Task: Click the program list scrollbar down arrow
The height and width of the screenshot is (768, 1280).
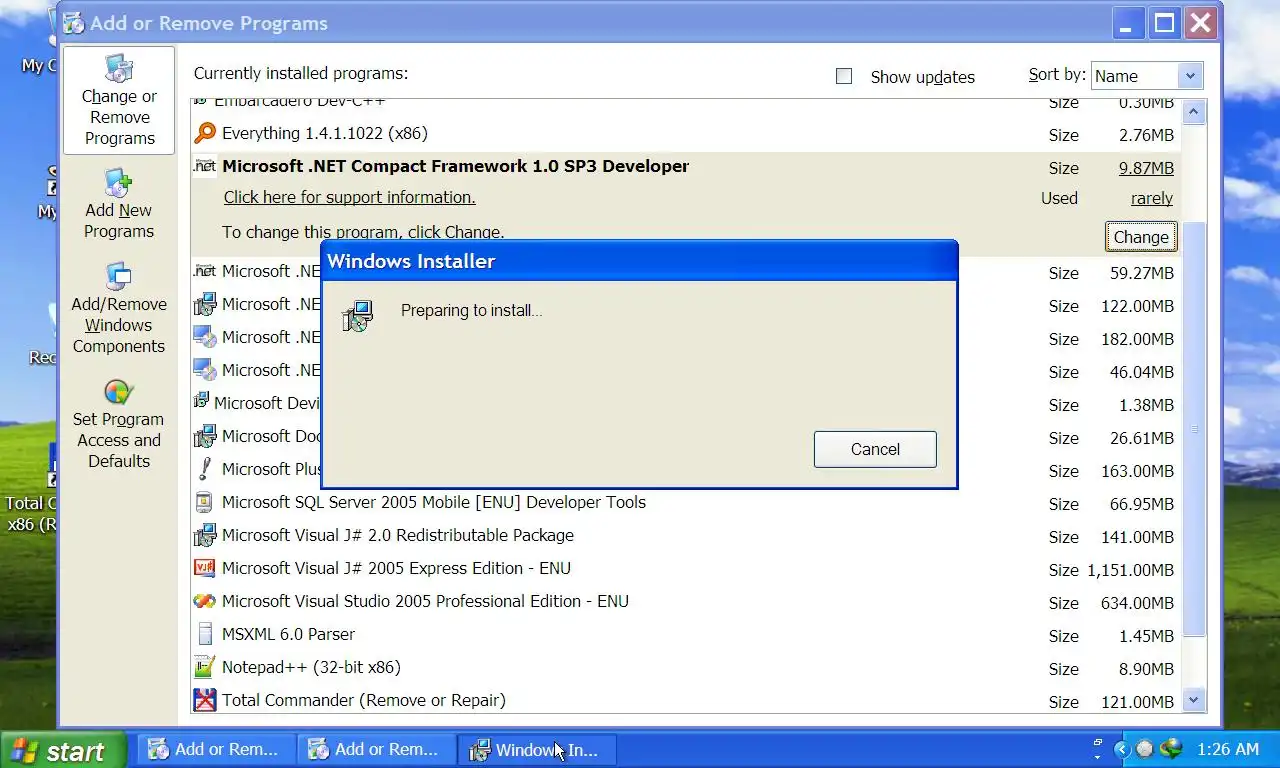Action: (x=1194, y=701)
